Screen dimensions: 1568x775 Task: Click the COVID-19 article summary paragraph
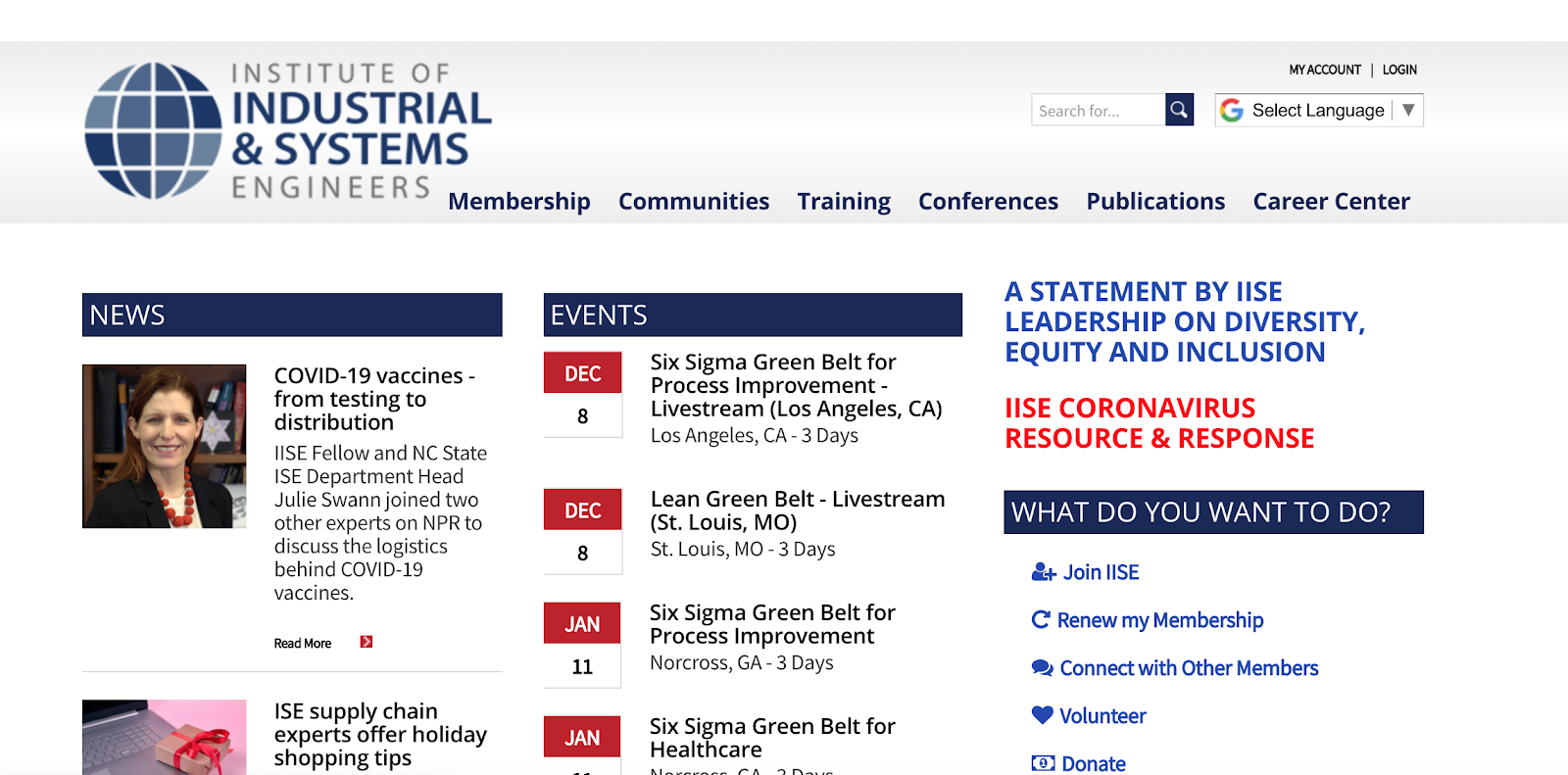pos(380,523)
